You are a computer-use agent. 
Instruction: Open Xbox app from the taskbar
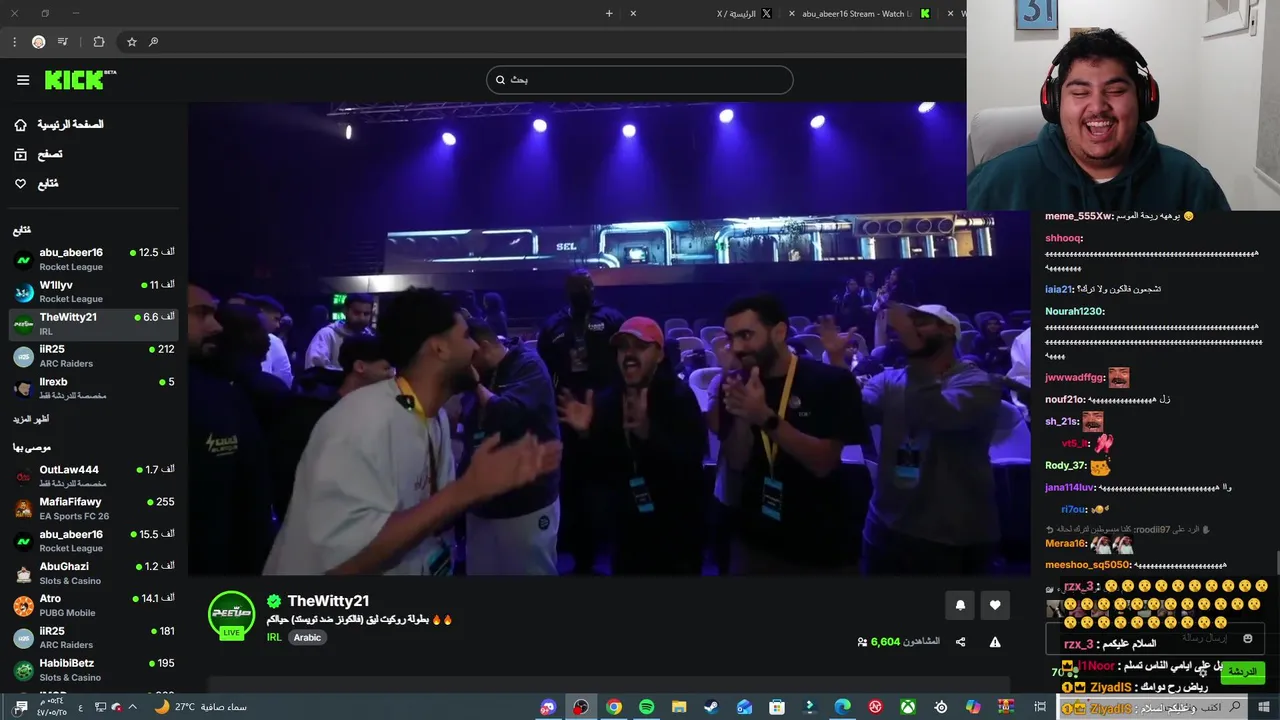point(908,707)
